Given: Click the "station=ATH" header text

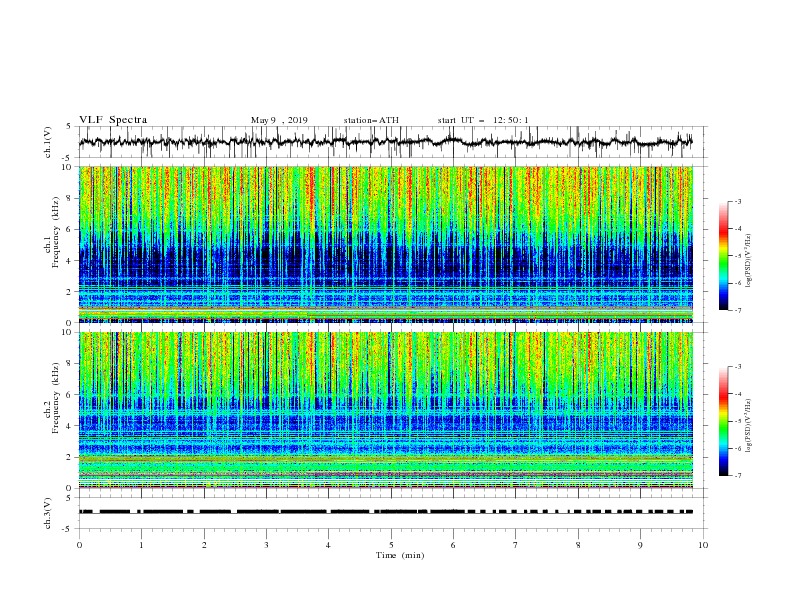Looking at the screenshot, I should click(371, 120).
